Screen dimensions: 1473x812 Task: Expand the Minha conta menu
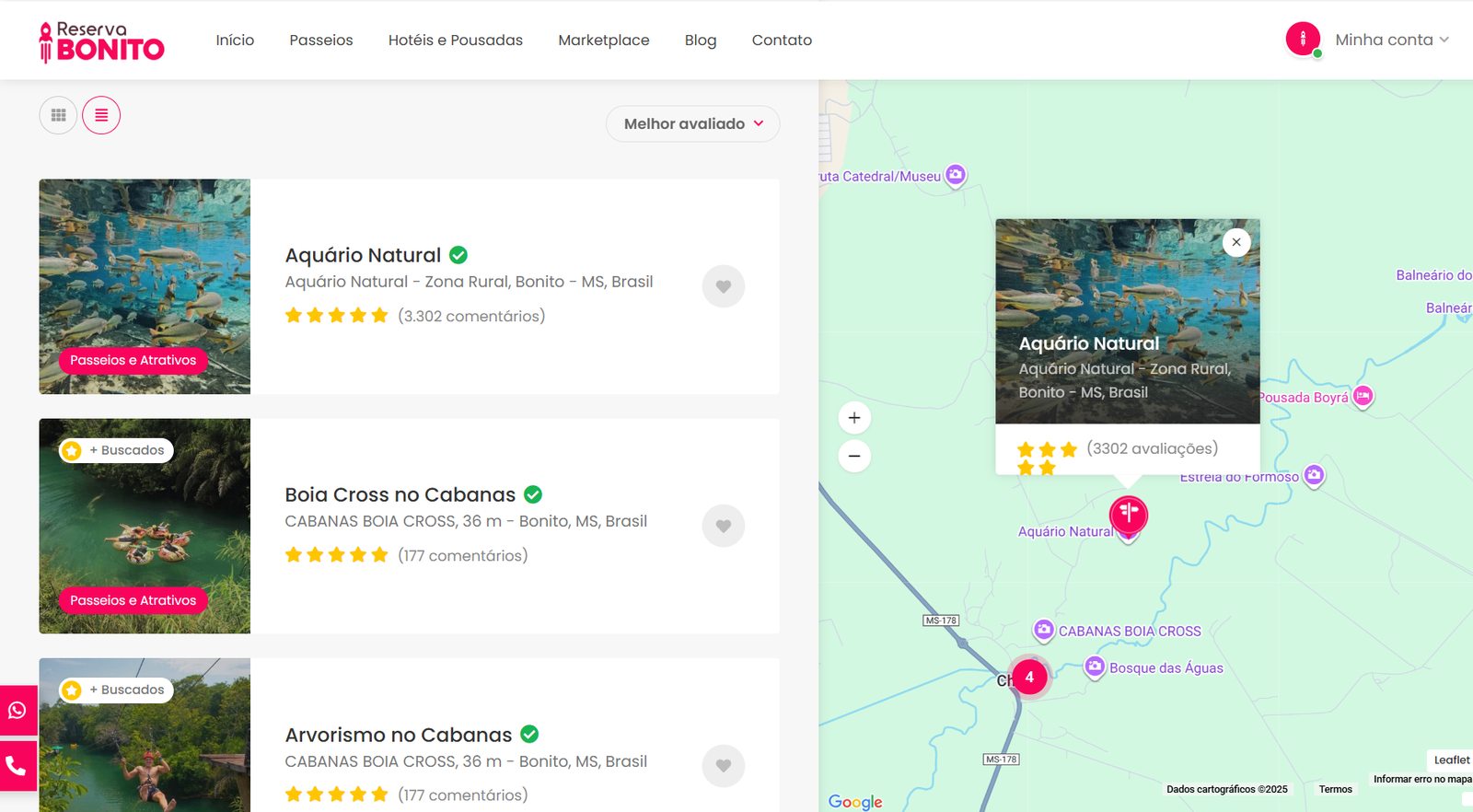[1392, 40]
